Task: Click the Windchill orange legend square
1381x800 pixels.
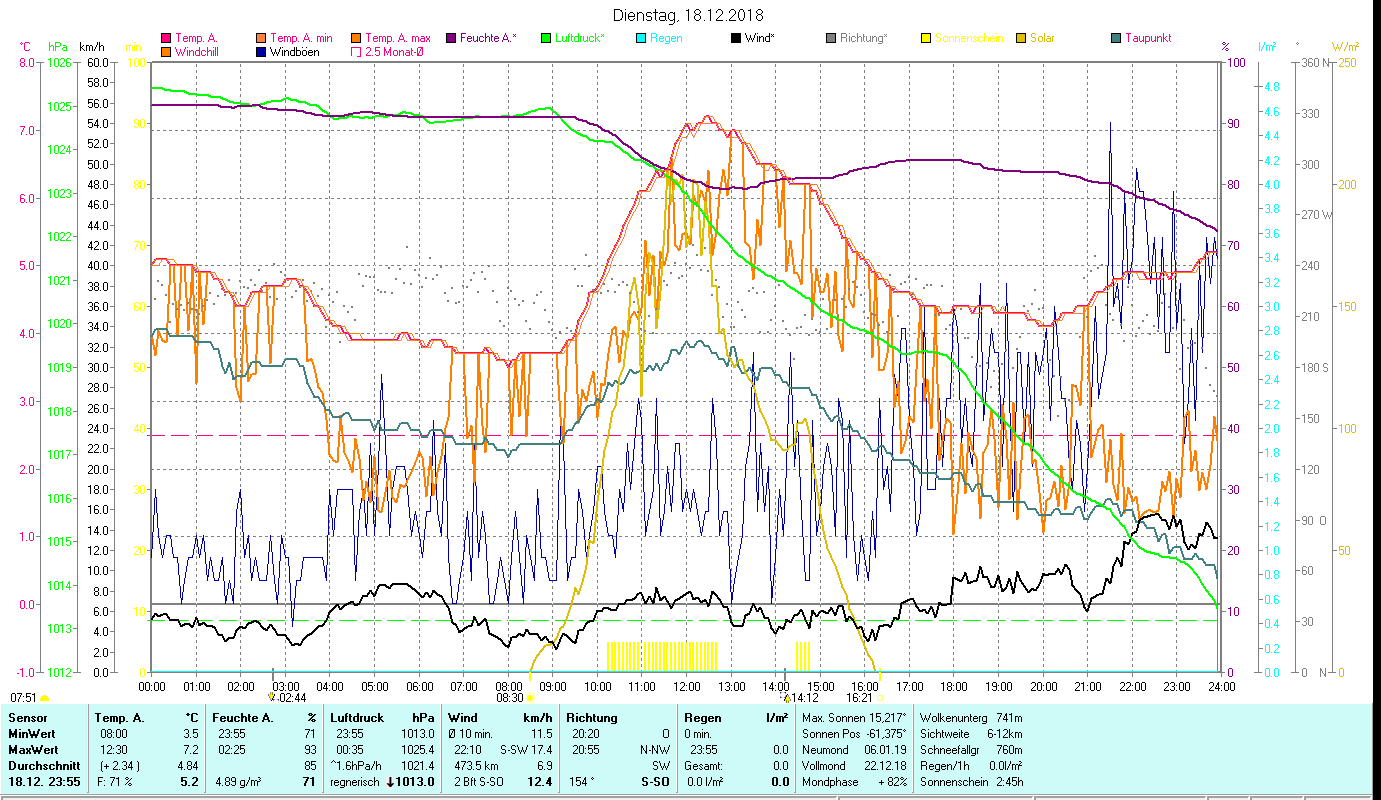Action: coord(166,51)
